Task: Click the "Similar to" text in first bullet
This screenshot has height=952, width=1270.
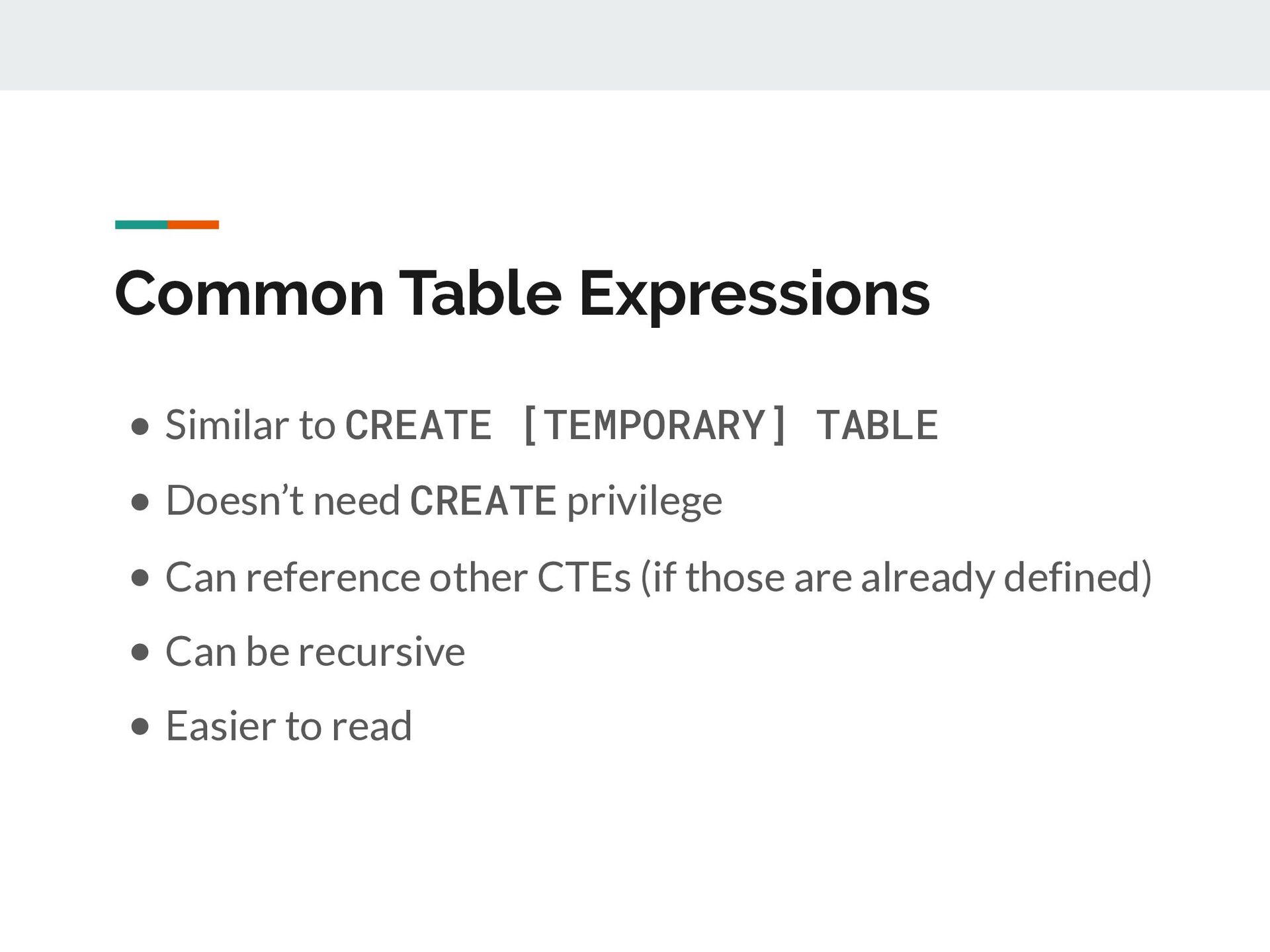Action: coord(250,424)
